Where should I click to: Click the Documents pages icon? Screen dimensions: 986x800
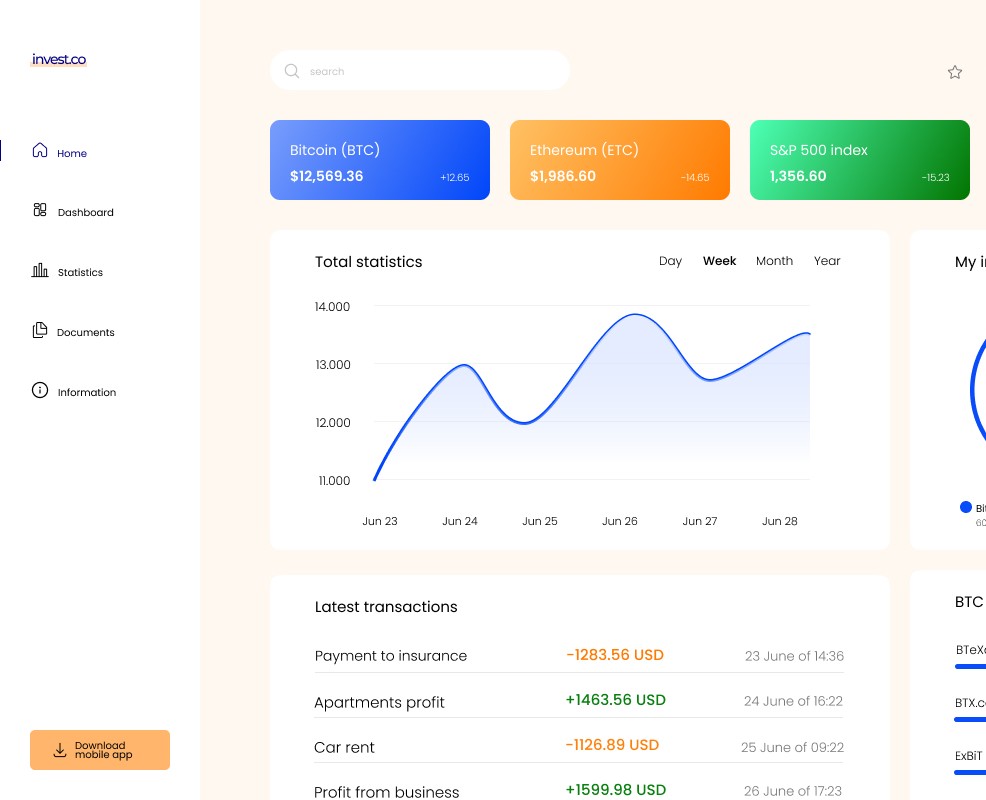[x=40, y=330]
